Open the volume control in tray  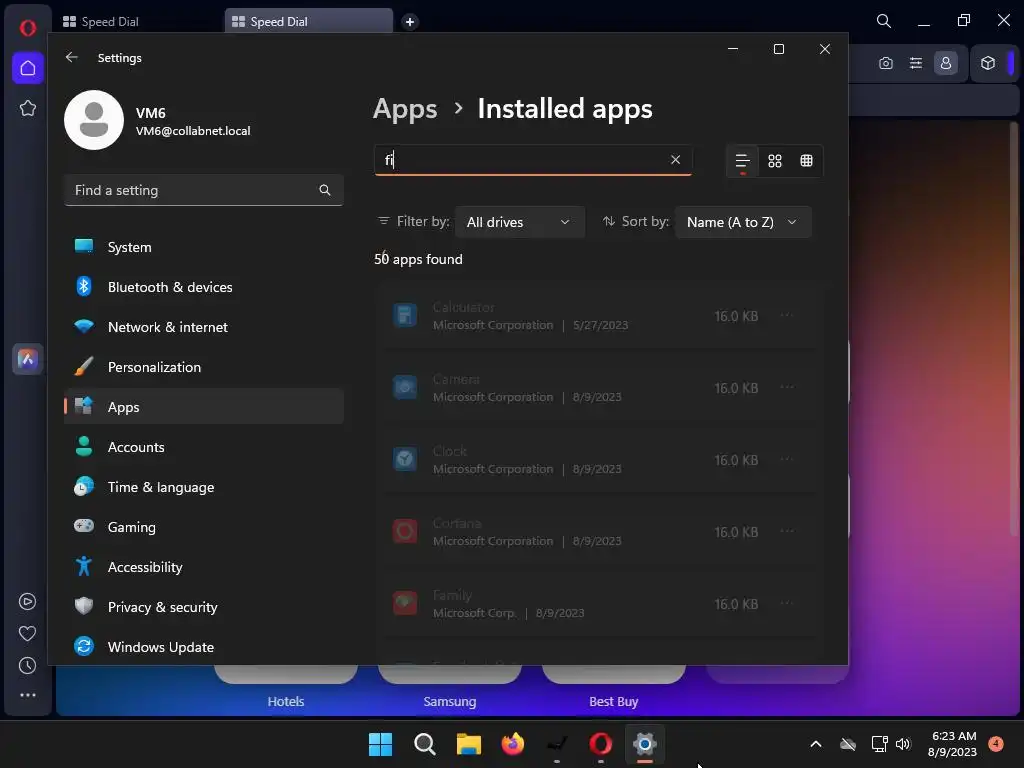[903, 744]
